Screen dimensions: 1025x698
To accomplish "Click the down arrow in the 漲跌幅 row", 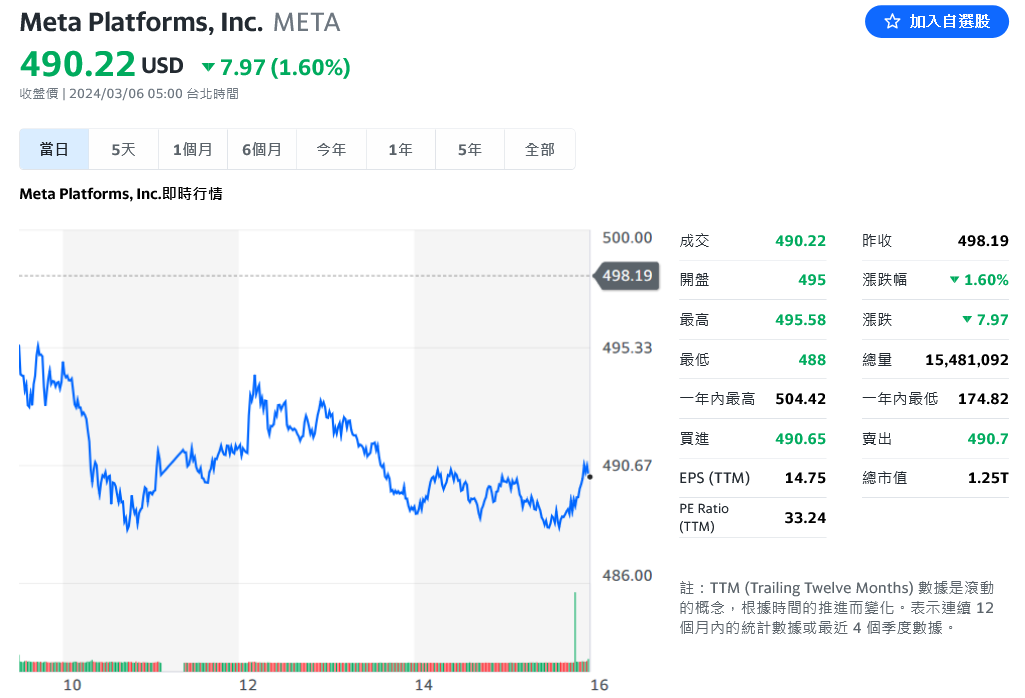I will click(954, 280).
